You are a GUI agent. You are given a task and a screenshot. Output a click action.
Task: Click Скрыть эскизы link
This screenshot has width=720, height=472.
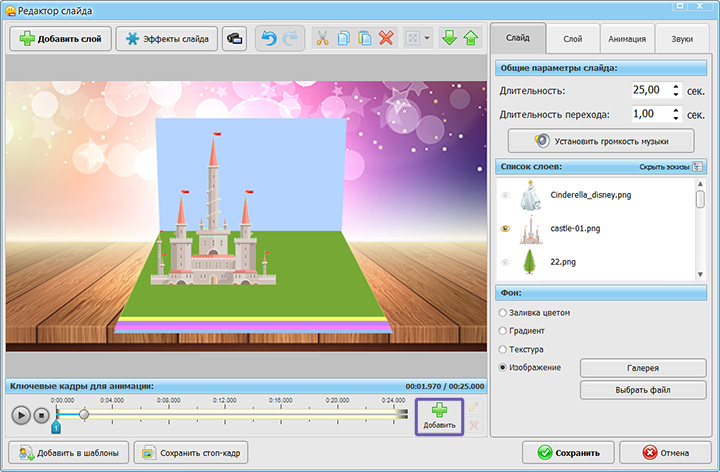tap(664, 167)
